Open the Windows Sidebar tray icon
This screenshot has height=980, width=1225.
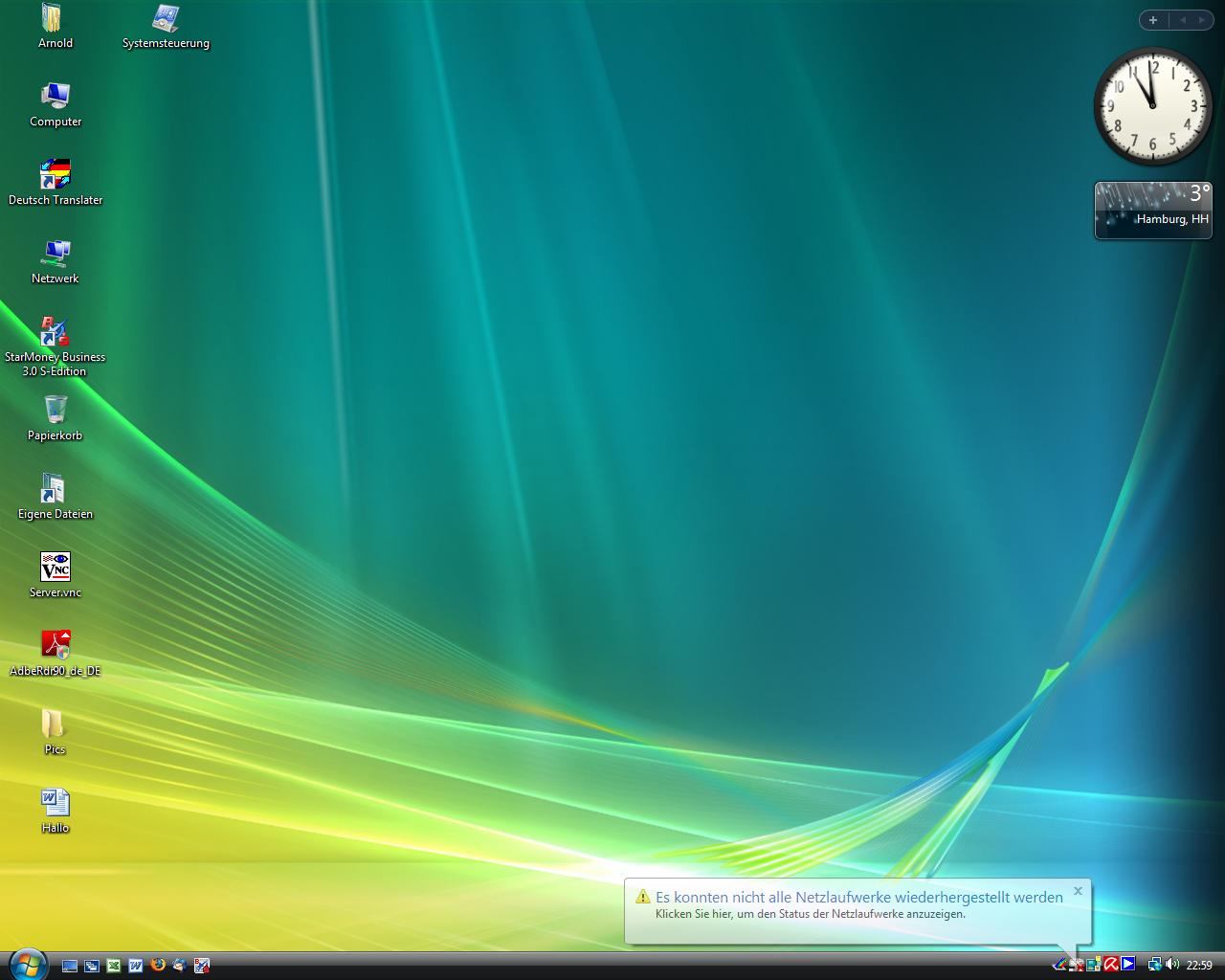click(x=1094, y=964)
